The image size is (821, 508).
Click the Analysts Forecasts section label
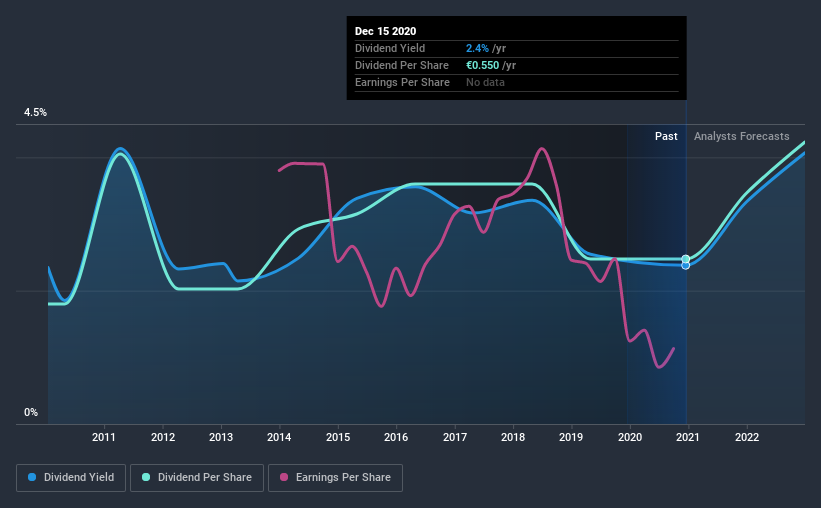[741, 136]
